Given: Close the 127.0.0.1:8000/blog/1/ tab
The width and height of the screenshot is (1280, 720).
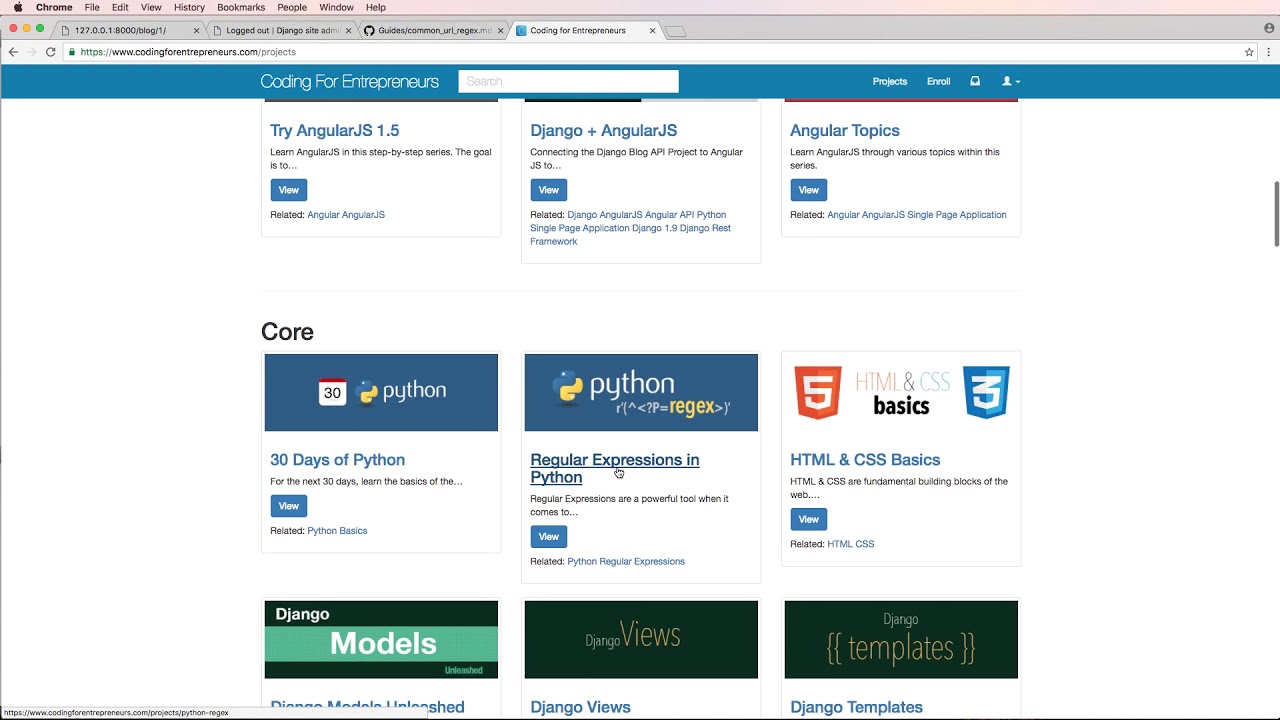Looking at the screenshot, I should click(x=196, y=31).
